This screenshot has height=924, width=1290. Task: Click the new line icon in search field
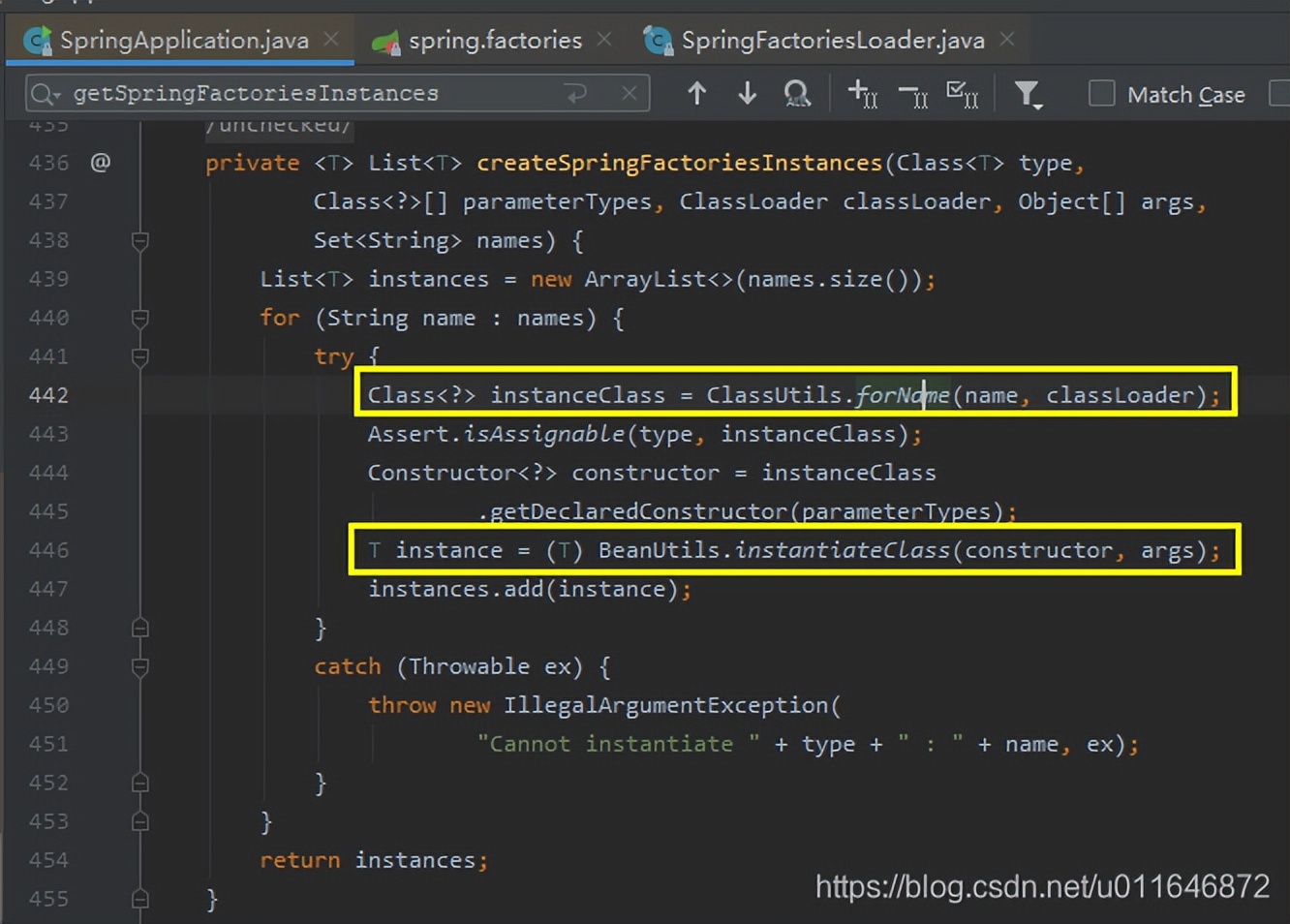[576, 93]
